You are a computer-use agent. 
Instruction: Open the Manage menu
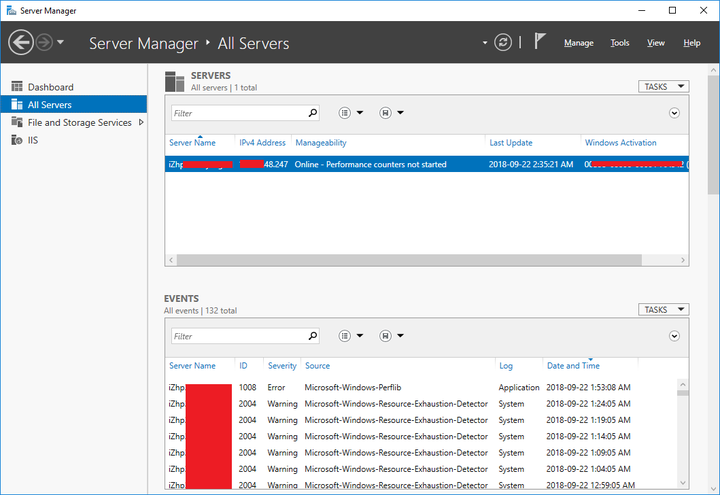click(579, 43)
